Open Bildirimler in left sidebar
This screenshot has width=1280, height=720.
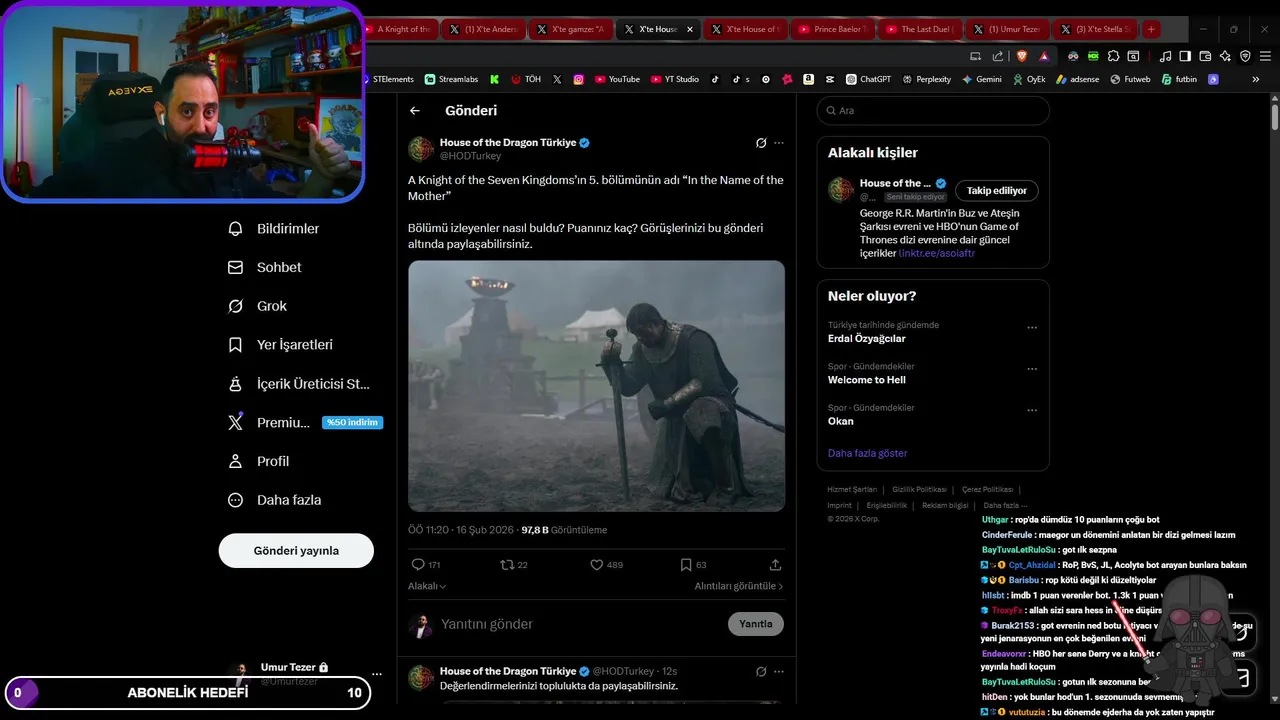click(x=274, y=229)
